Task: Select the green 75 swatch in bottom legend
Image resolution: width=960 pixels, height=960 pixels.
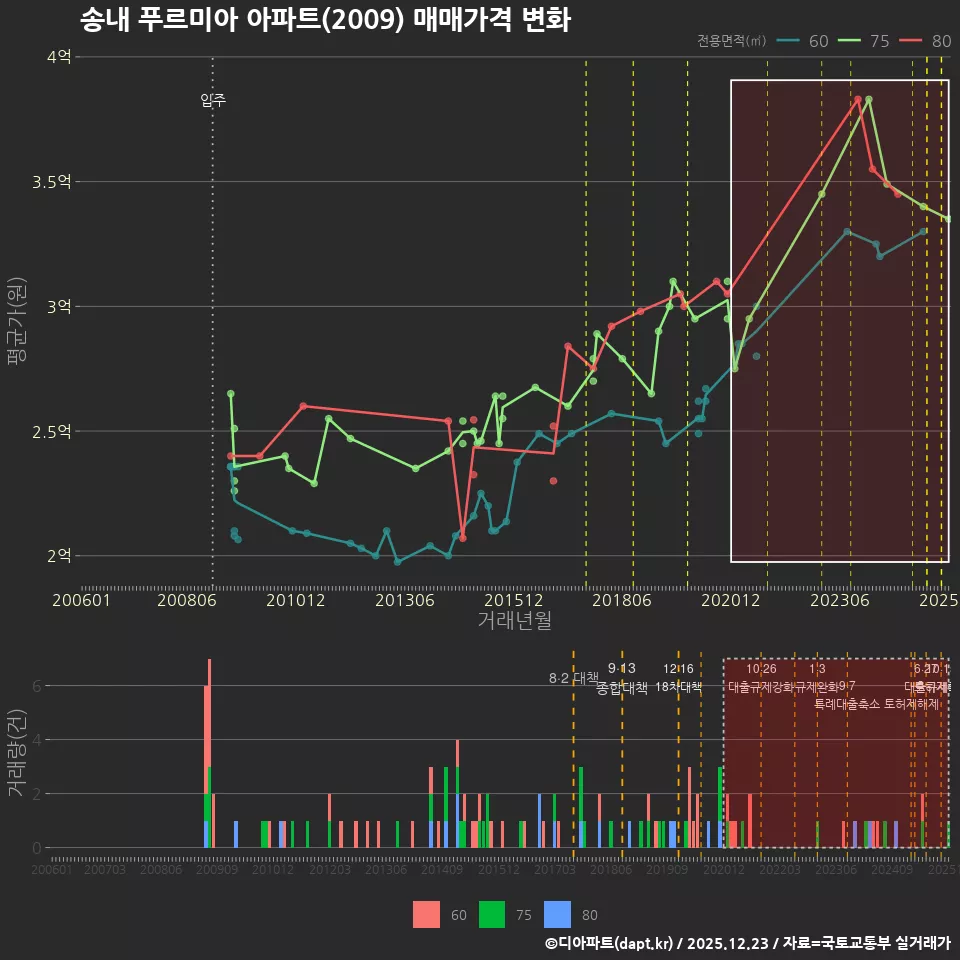Action: 492,914
